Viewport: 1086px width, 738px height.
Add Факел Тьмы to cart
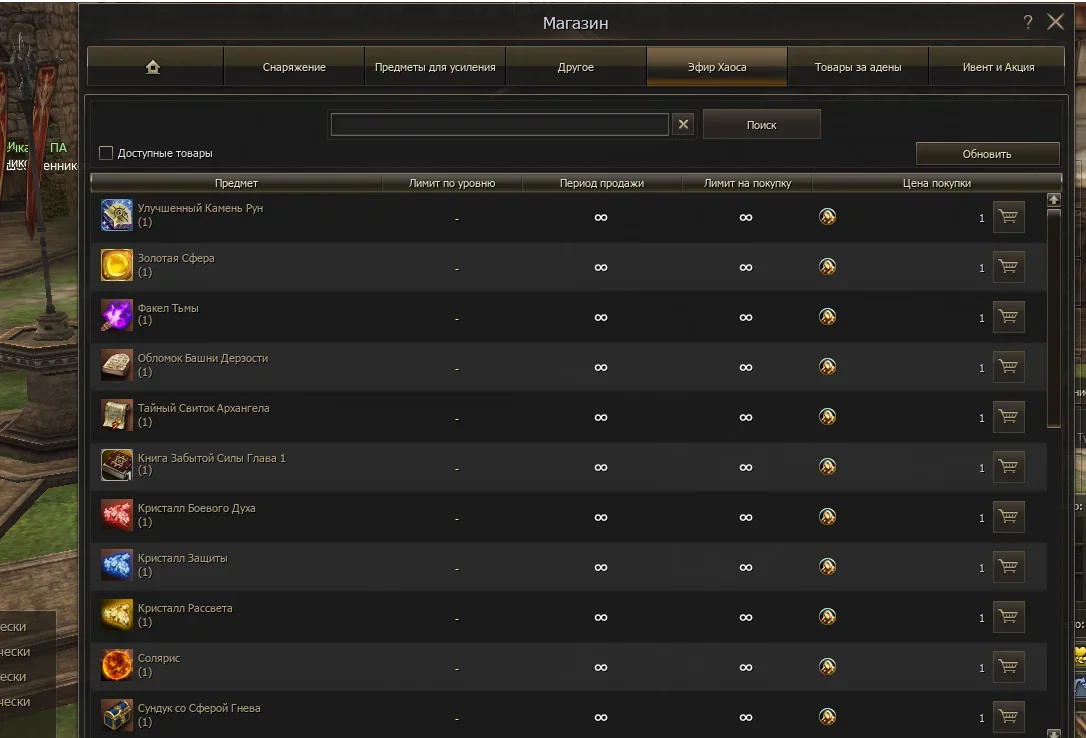pos(1008,316)
